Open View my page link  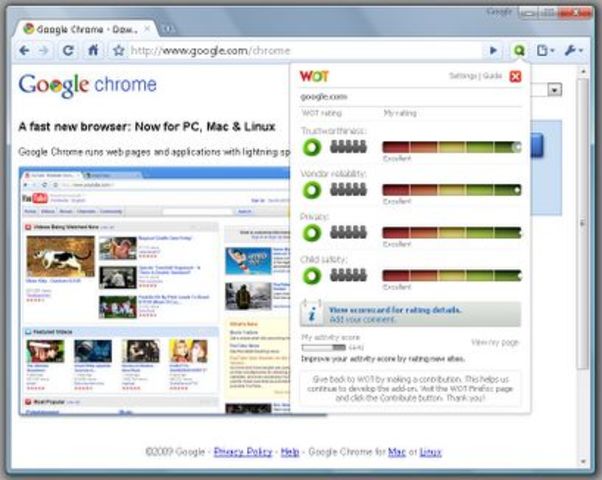(495, 342)
